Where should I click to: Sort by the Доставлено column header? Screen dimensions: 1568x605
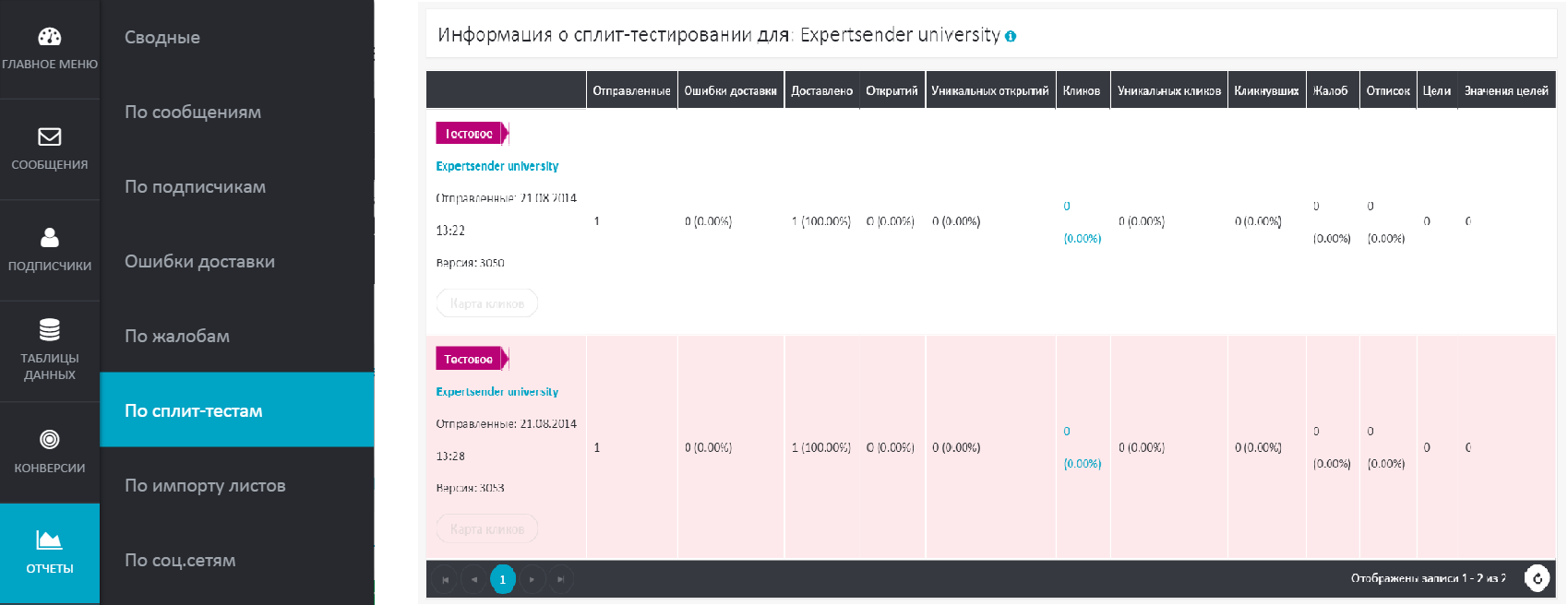(x=821, y=90)
